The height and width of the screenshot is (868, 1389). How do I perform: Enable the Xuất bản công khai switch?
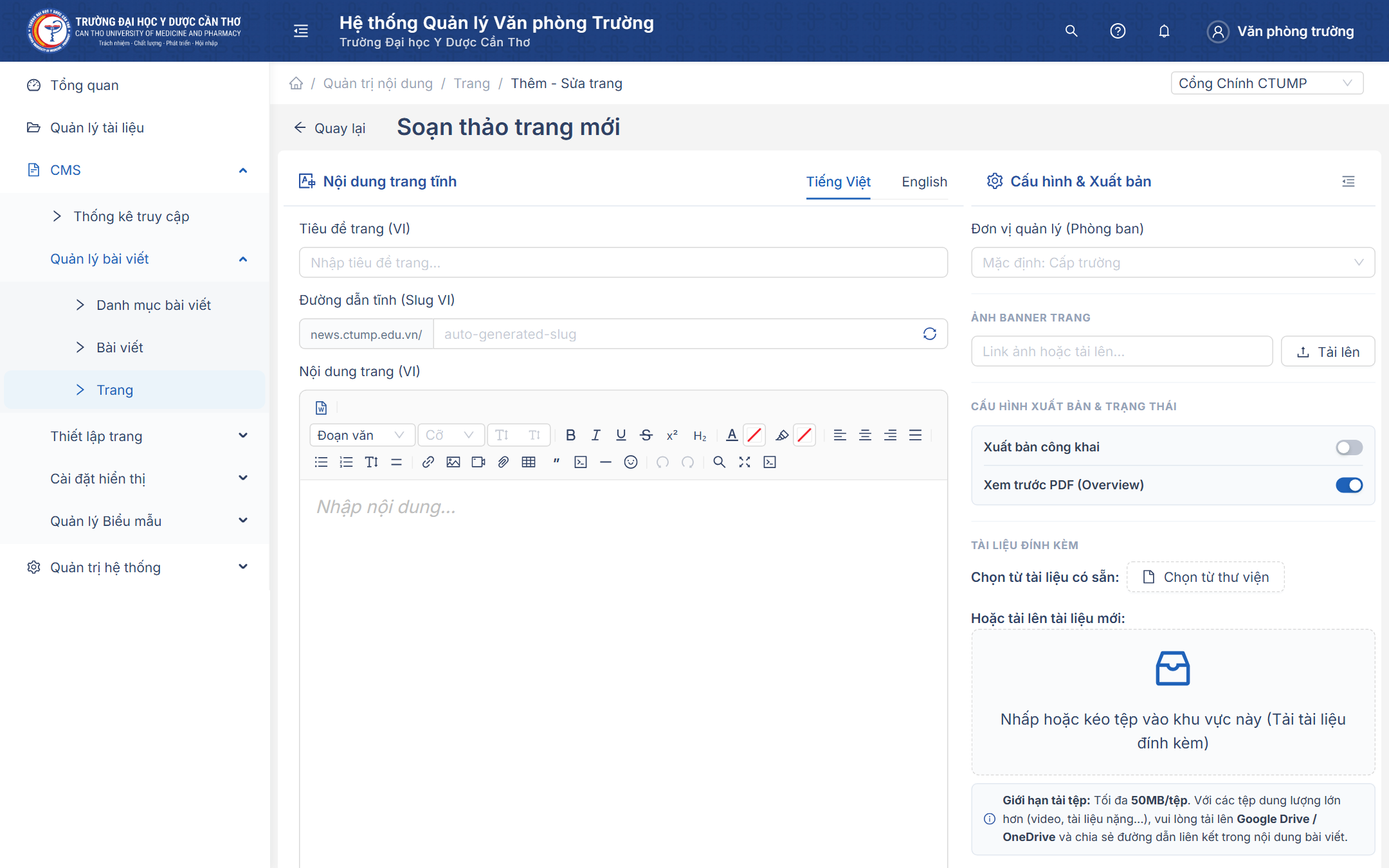click(1348, 447)
